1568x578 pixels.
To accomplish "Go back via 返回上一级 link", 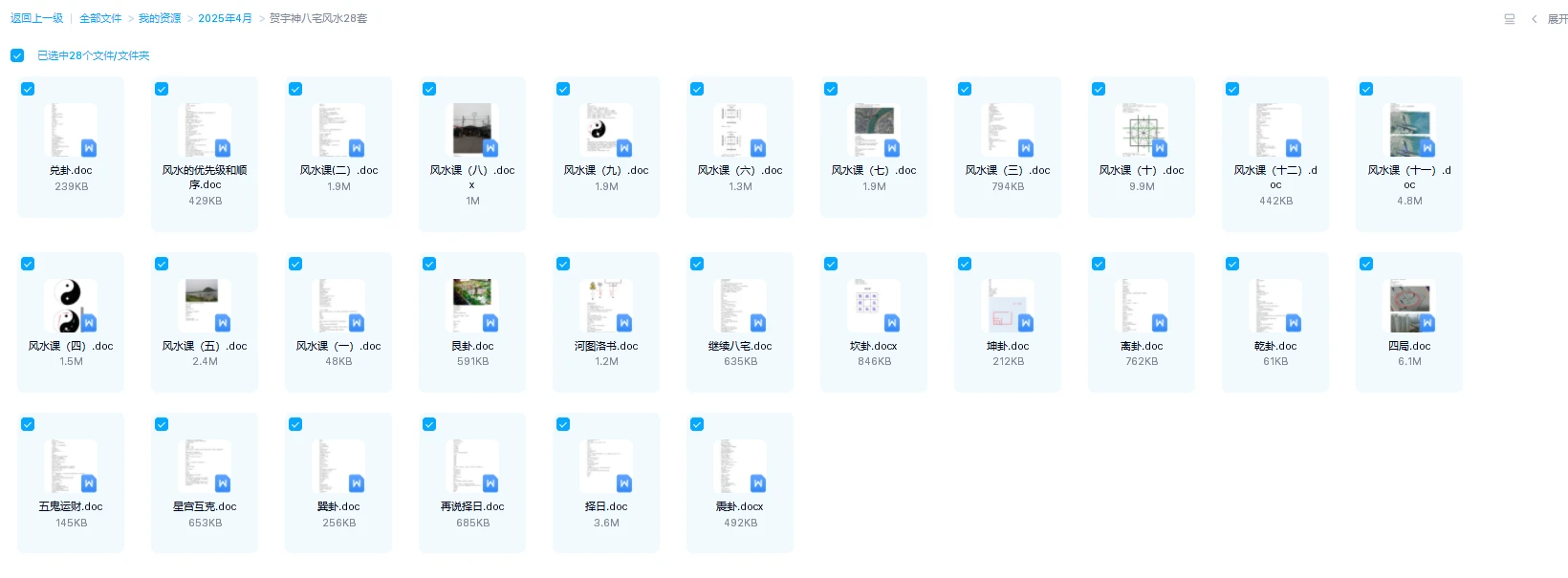I will [36, 18].
